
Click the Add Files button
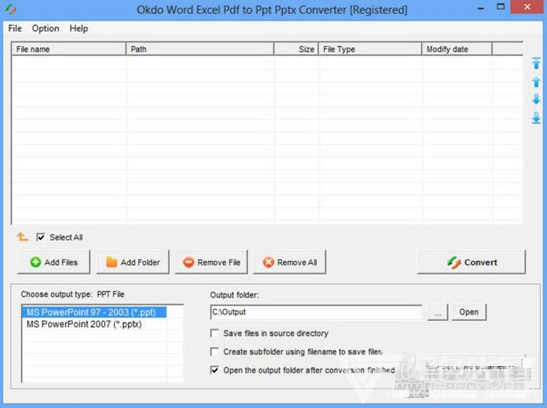point(54,262)
